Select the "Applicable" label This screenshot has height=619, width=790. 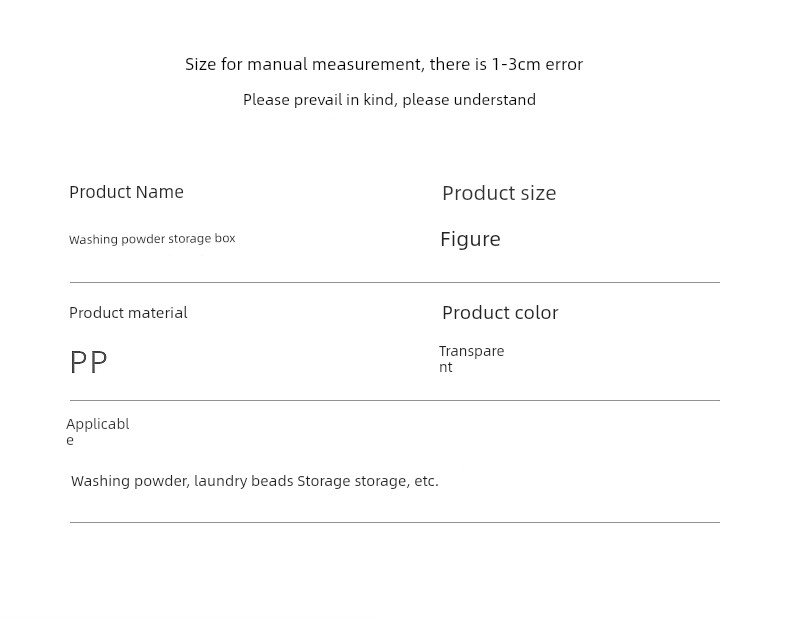97,431
